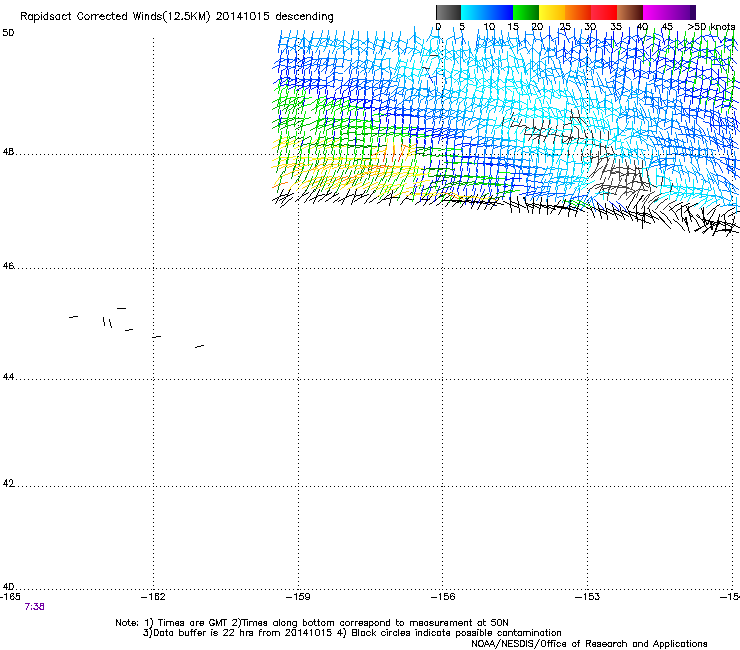Screen dimensions: 740x650
Task: Click the purple time stamp '7:38'
Action: tap(34, 607)
